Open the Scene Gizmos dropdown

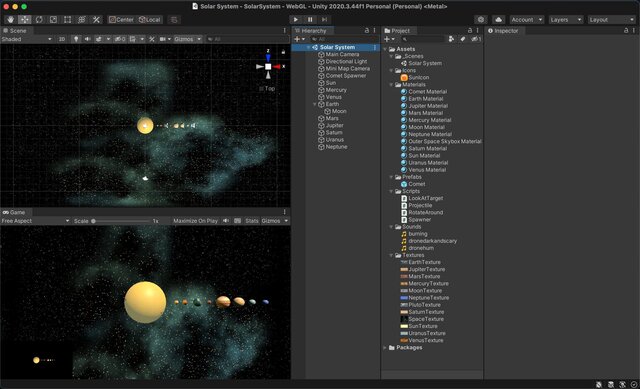(x=187, y=39)
